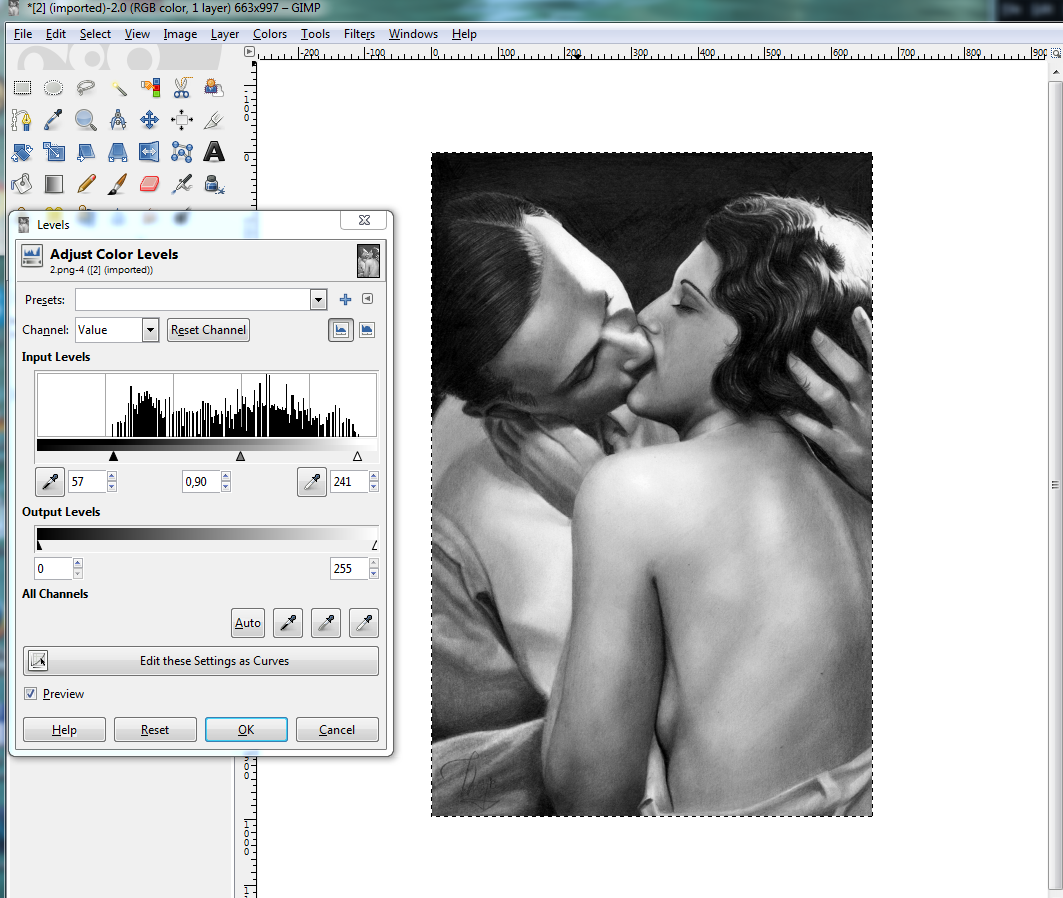The image size is (1063, 898).
Task: Select the Zoom magnifier tool
Action: pyautogui.click(x=85, y=120)
